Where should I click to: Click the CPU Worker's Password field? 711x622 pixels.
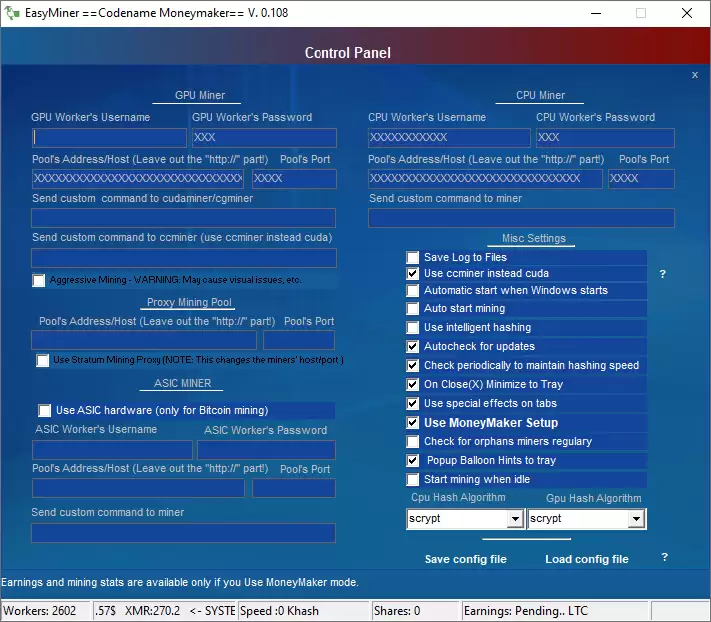pyautogui.click(x=604, y=138)
